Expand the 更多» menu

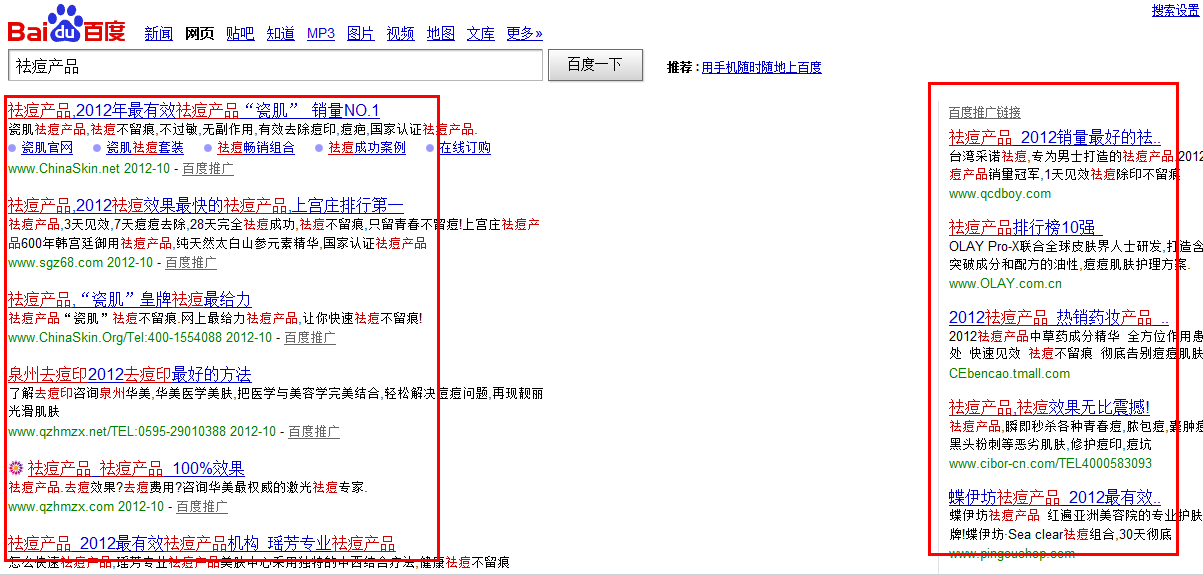[x=524, y=34]
